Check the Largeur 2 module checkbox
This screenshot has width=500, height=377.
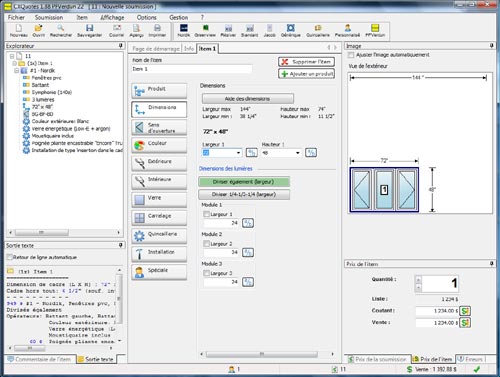point(206,244)
